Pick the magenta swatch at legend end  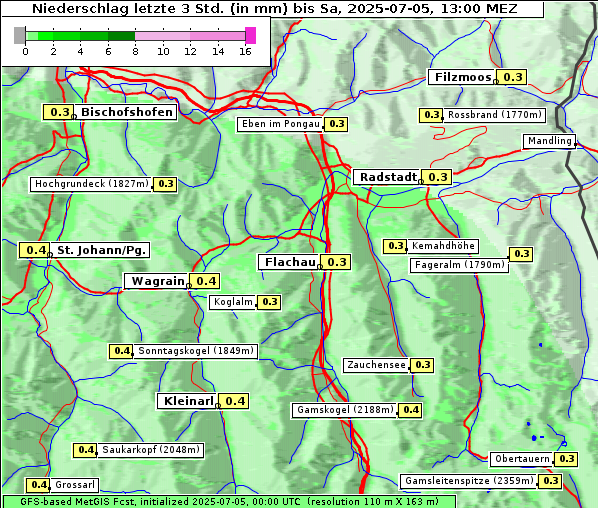click(251, 35)
